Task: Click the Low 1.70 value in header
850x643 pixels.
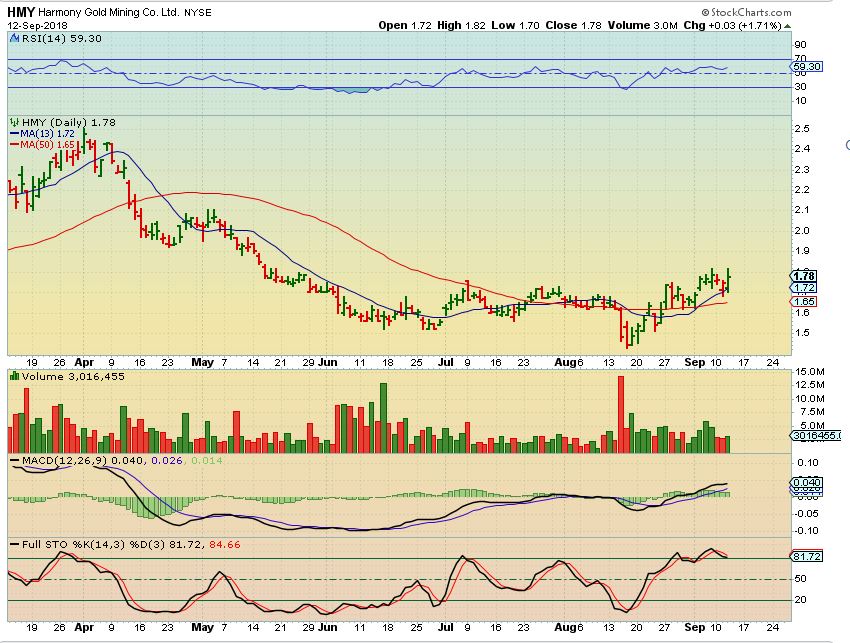Action: pos(515,25)
